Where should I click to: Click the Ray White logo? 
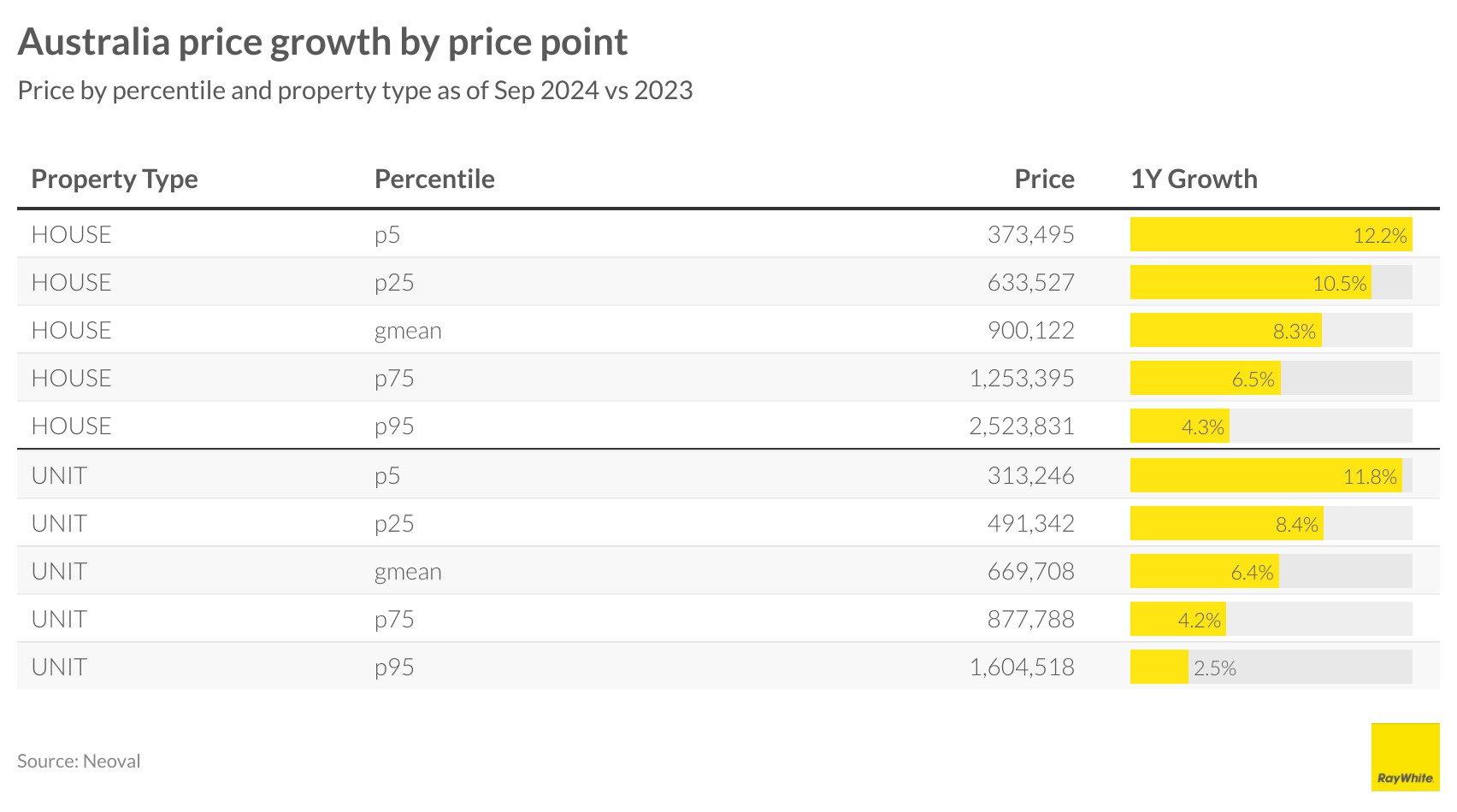click(1405, 756)
